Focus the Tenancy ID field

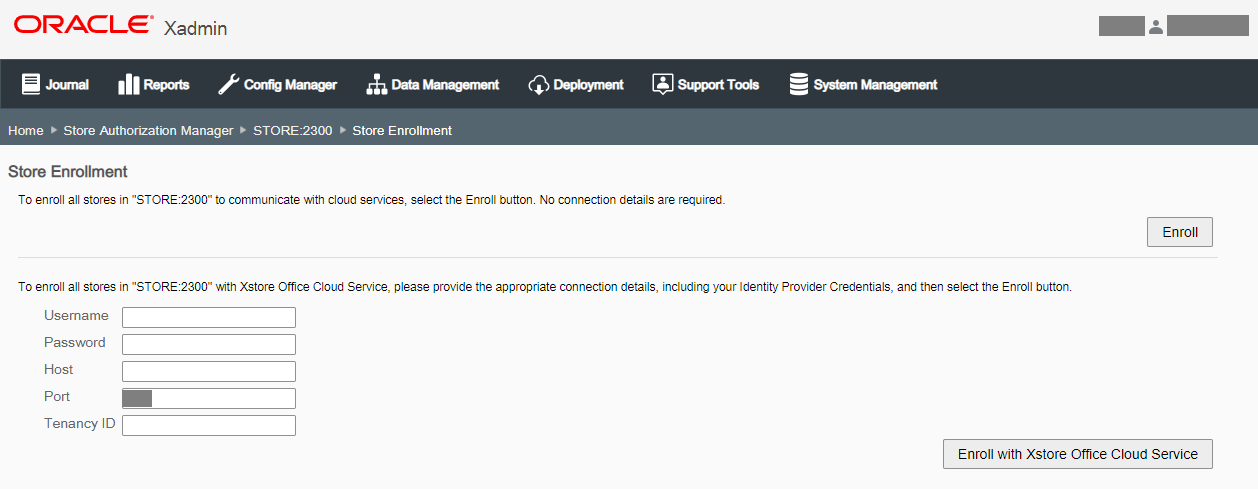(209, 426)
